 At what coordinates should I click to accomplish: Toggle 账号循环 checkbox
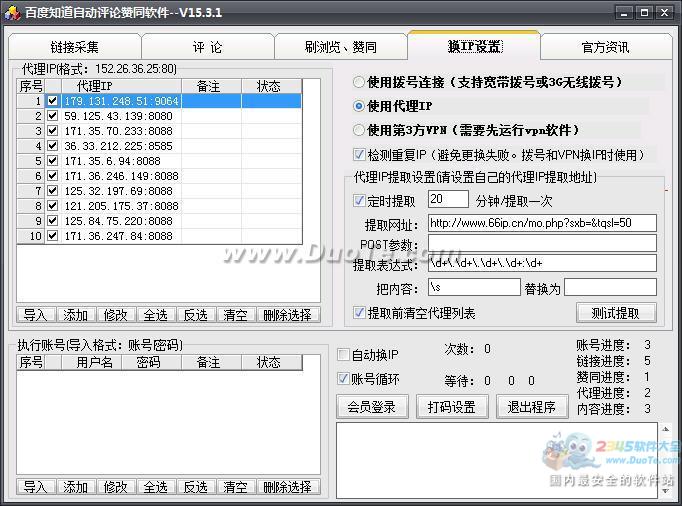point(344,379)
